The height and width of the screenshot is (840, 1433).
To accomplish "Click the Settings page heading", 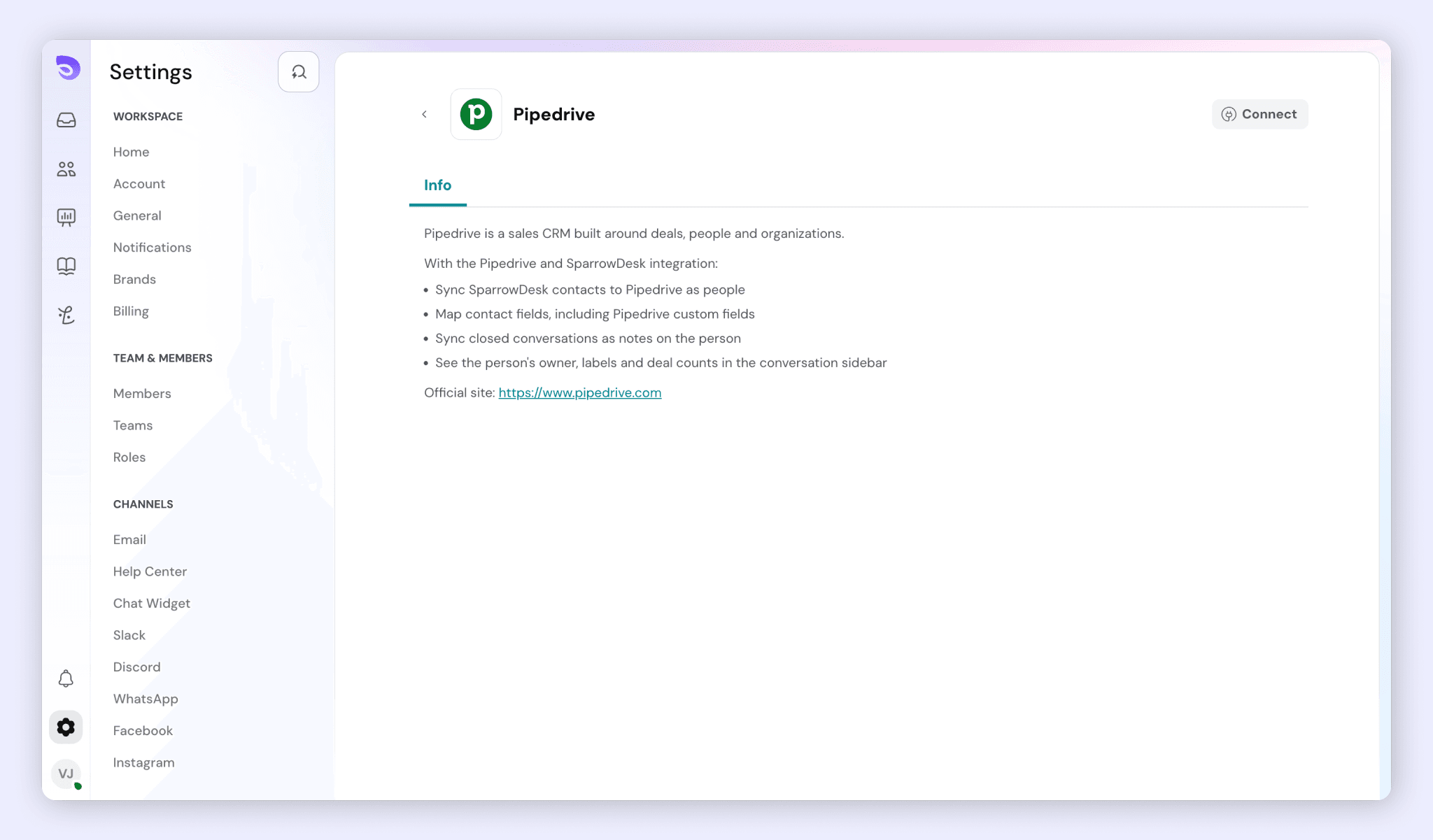I will [x=151, y=72].
